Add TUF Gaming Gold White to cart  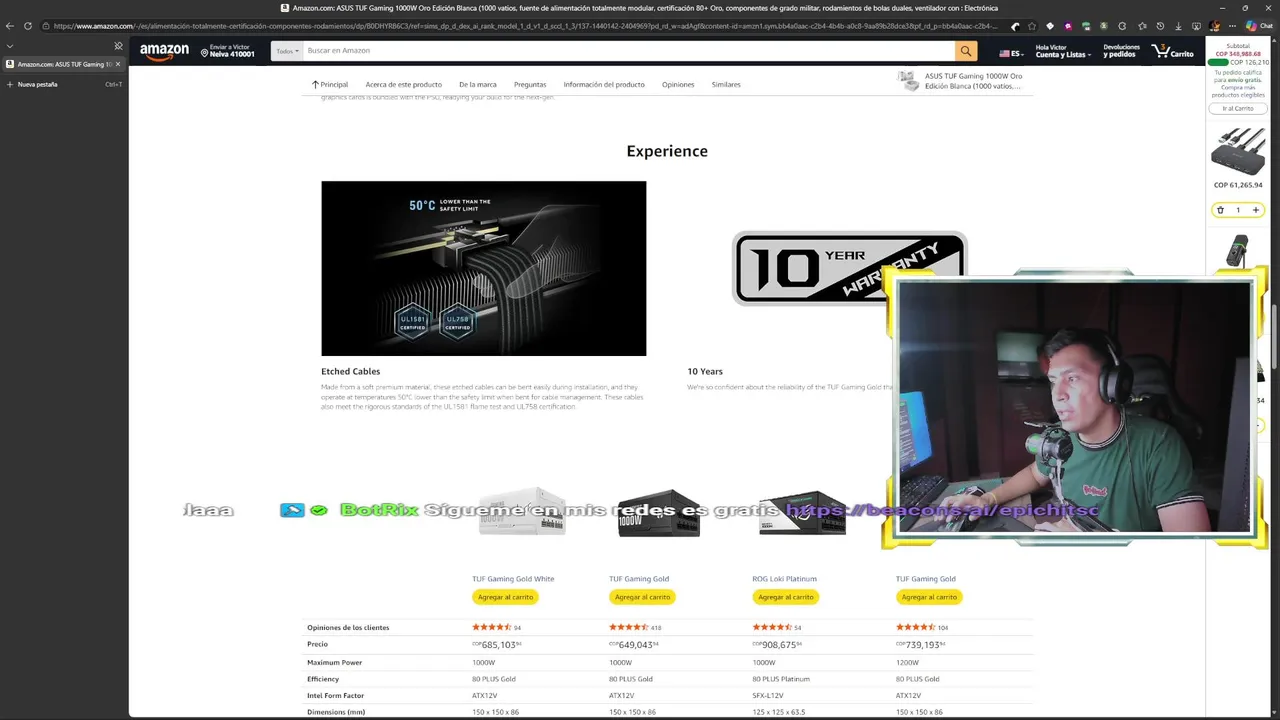(x=505, y=597)
